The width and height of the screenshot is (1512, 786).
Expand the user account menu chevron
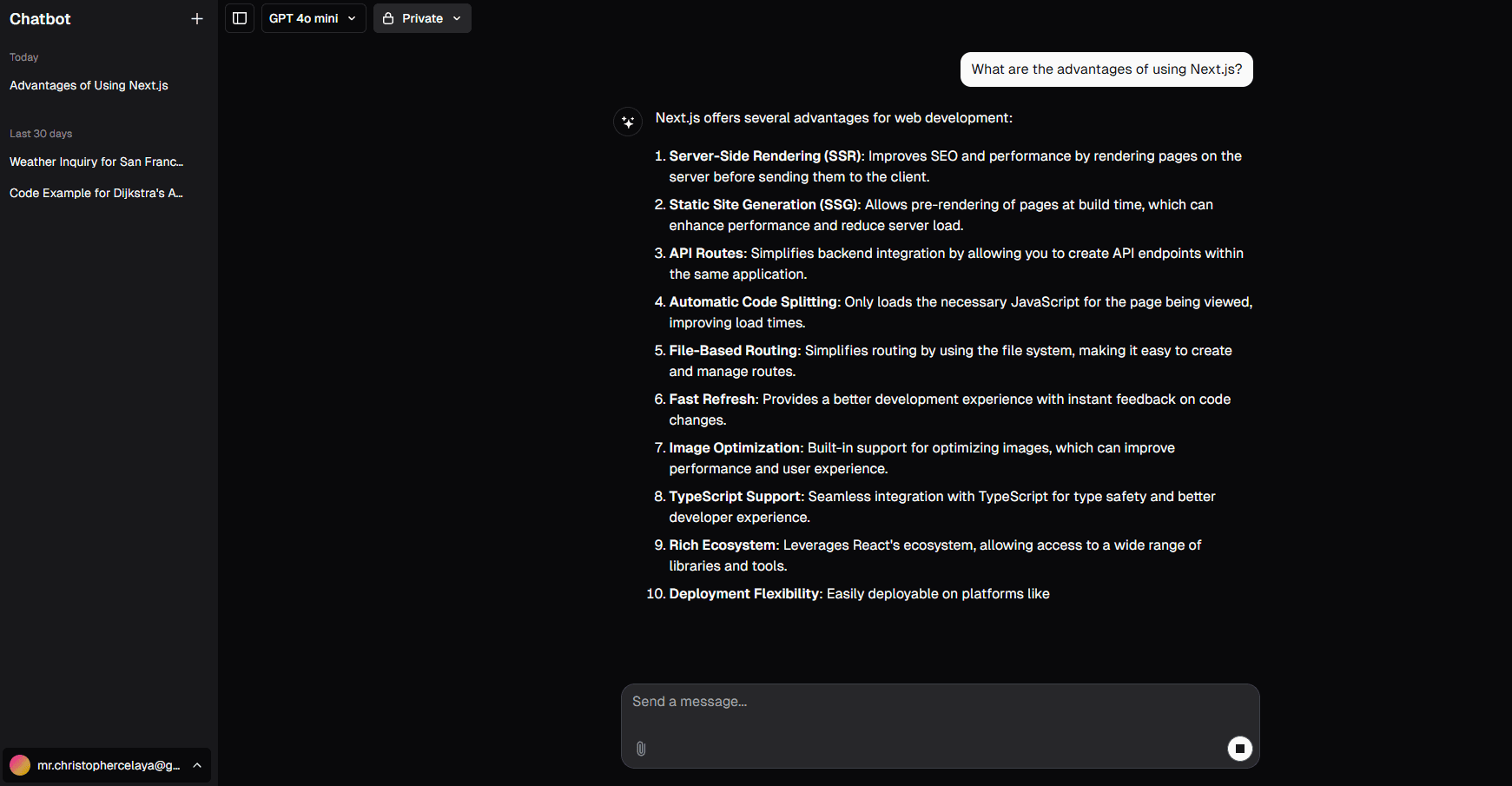point(197,765)
